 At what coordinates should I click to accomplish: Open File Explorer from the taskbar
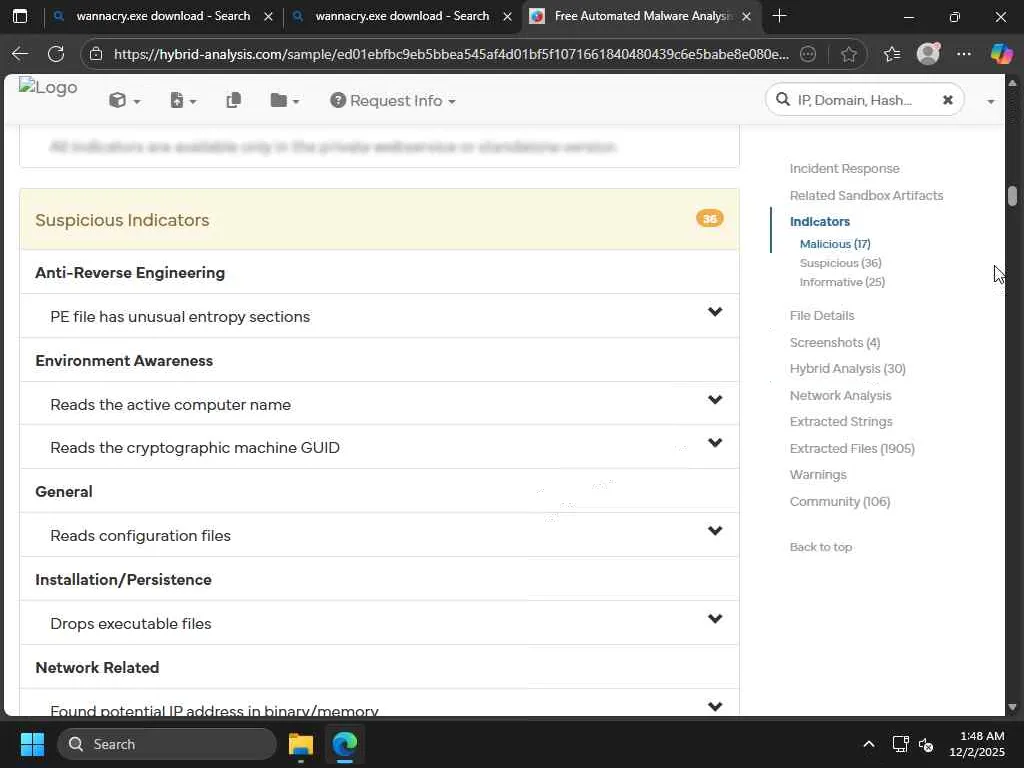pyautogui.click(x=301, y=744)
